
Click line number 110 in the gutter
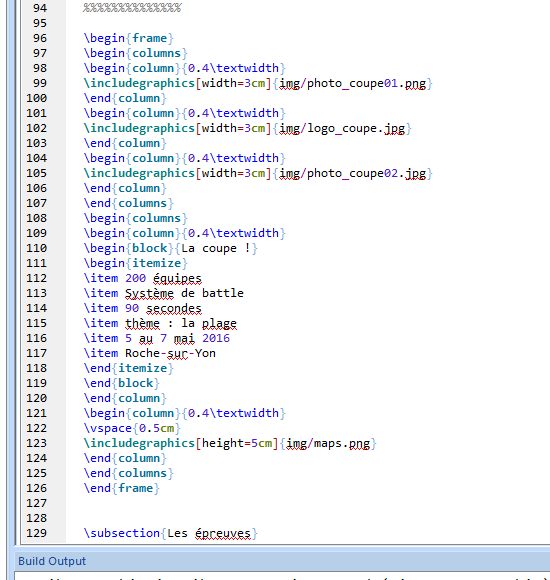(37, 248)
